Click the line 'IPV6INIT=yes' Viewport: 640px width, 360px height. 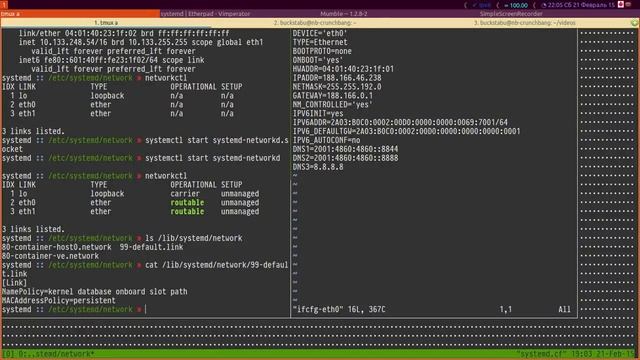click(318, 113)
